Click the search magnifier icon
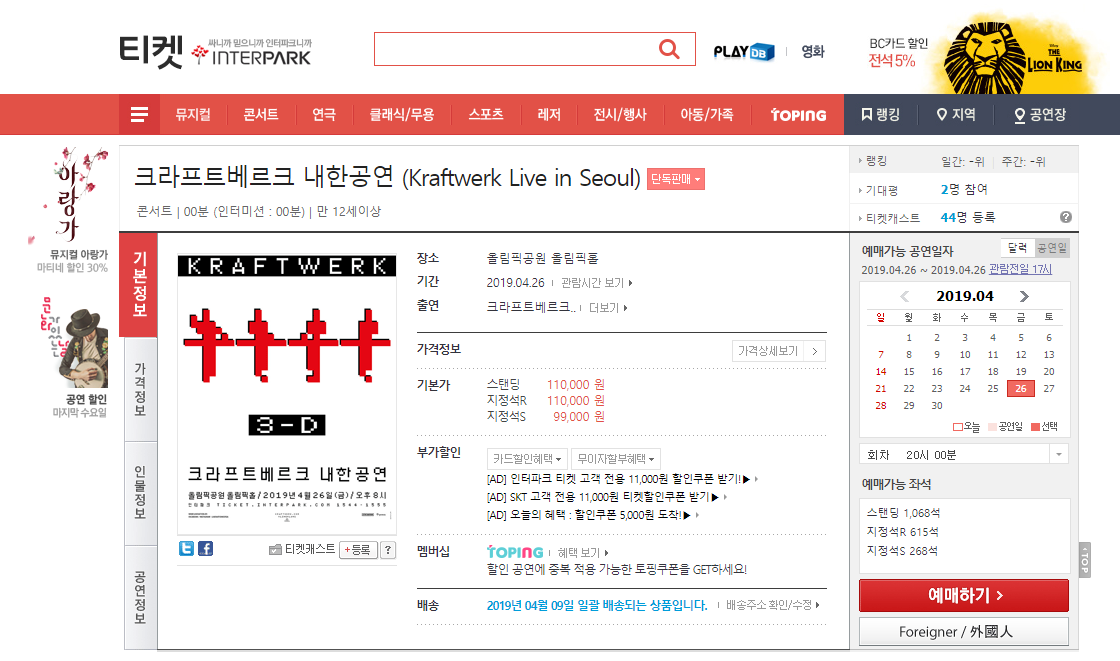Screen dimensions: 1120x661 click(669, 49)
